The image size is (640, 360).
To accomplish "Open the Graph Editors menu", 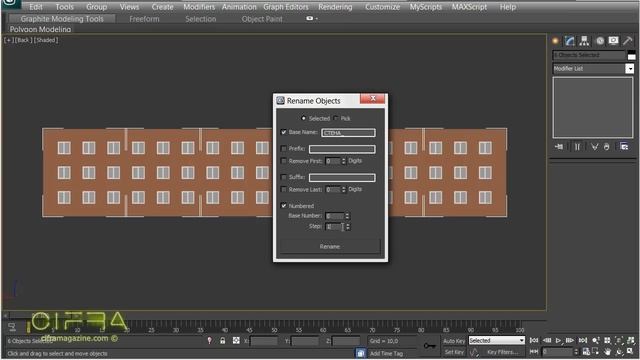I will click(286, 7).
